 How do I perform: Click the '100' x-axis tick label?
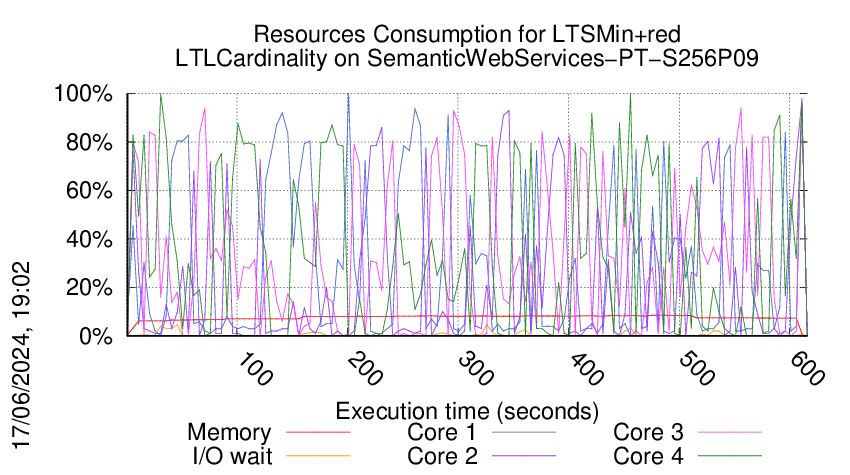point(255,369)
